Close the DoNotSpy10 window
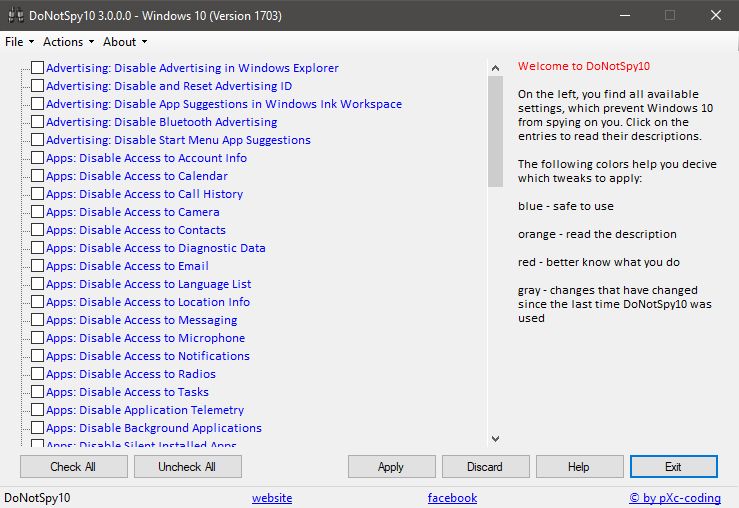Screen dimensions: 739x508 click(x=715, y=15)
